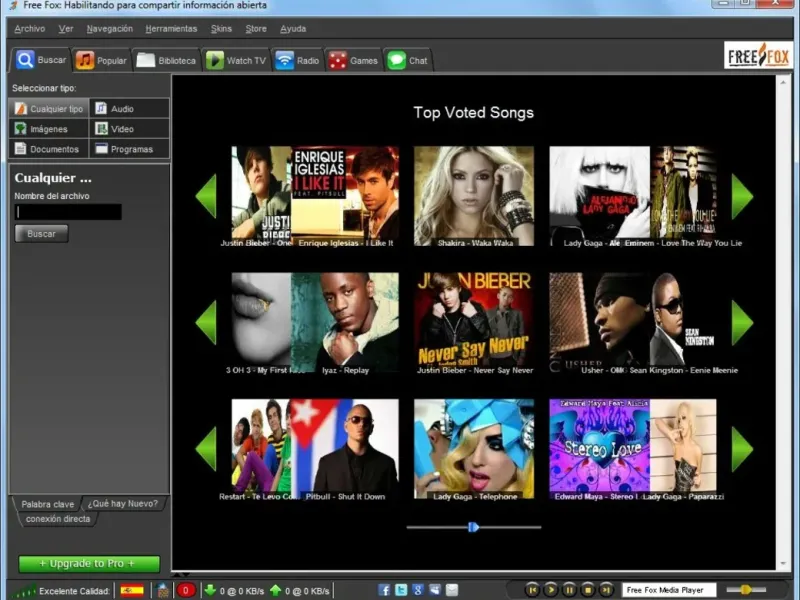This screenshot has height=600, width=800.
Task: Adjust the carousel slider below songs
Action: point(473,527)
